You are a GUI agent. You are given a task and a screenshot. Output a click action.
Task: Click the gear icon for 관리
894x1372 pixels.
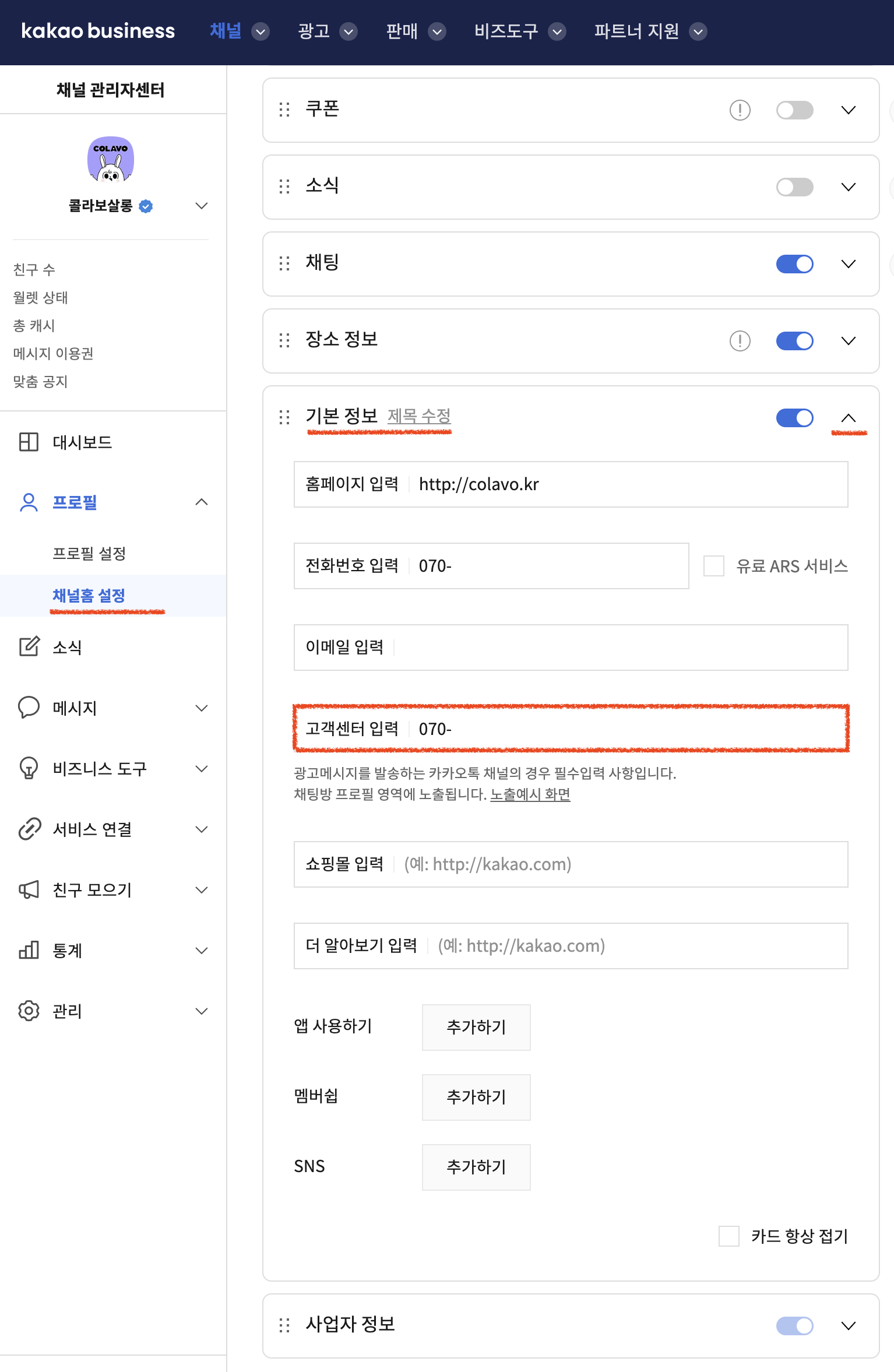click(29, 1011)
